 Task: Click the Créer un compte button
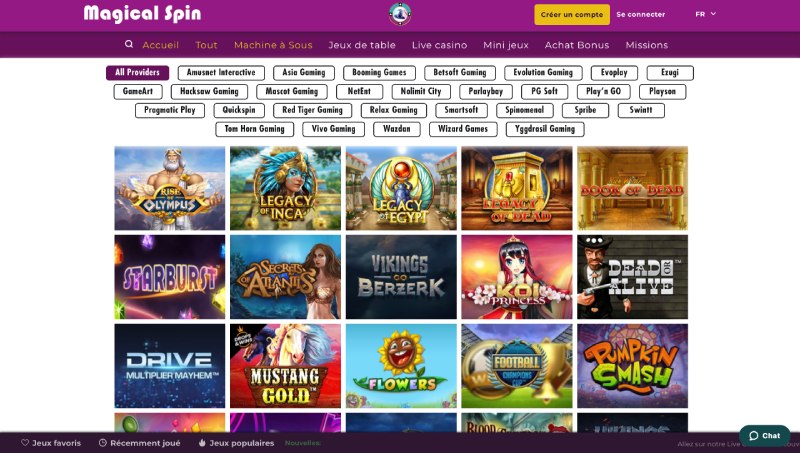[572, 15]
